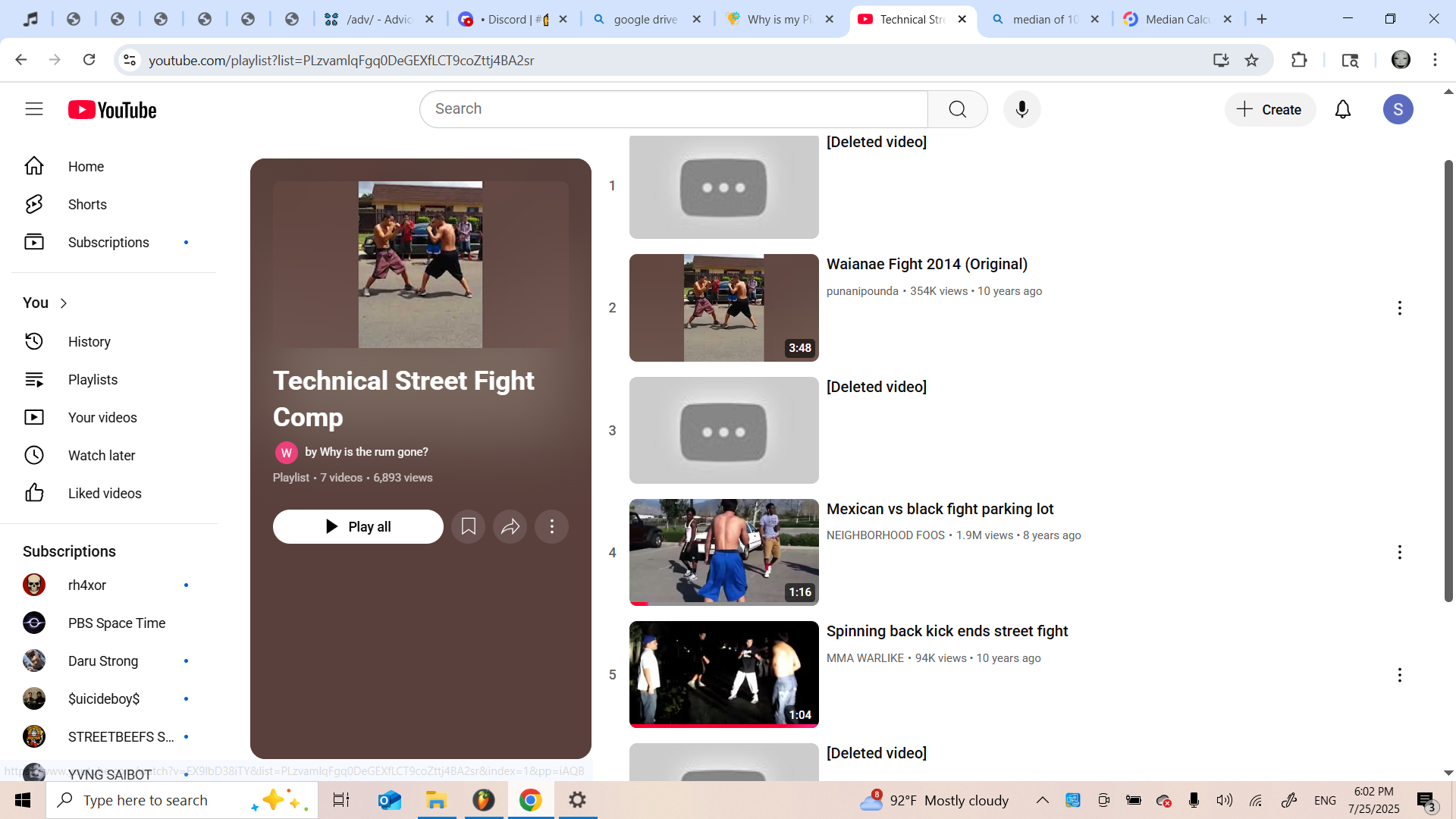This screenshot has height=819, width=1456.
Task: Close the Technical Street Fight tab
Action: pyautogui.click(x=962, y=19)
